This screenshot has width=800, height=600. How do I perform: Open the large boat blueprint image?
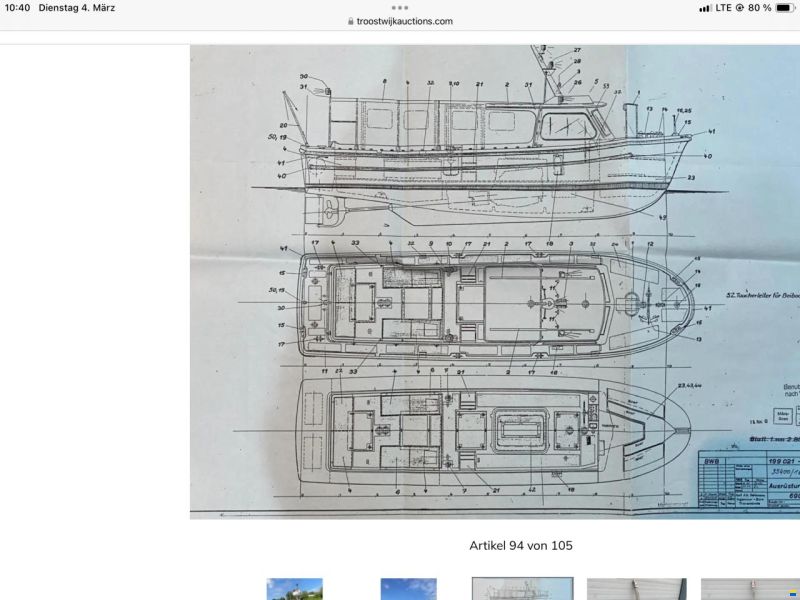495,282
